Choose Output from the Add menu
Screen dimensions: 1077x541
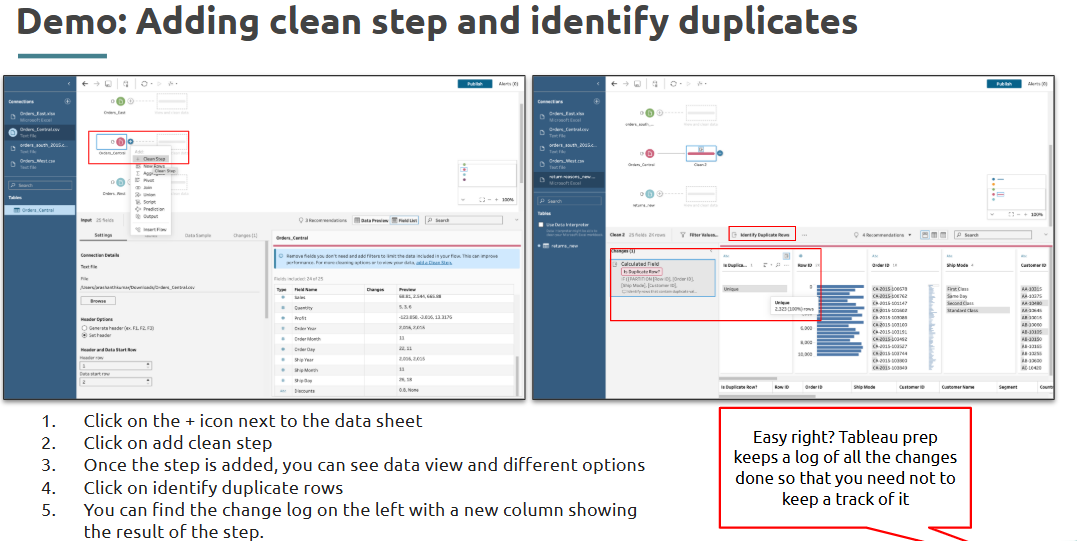[150, 216]
